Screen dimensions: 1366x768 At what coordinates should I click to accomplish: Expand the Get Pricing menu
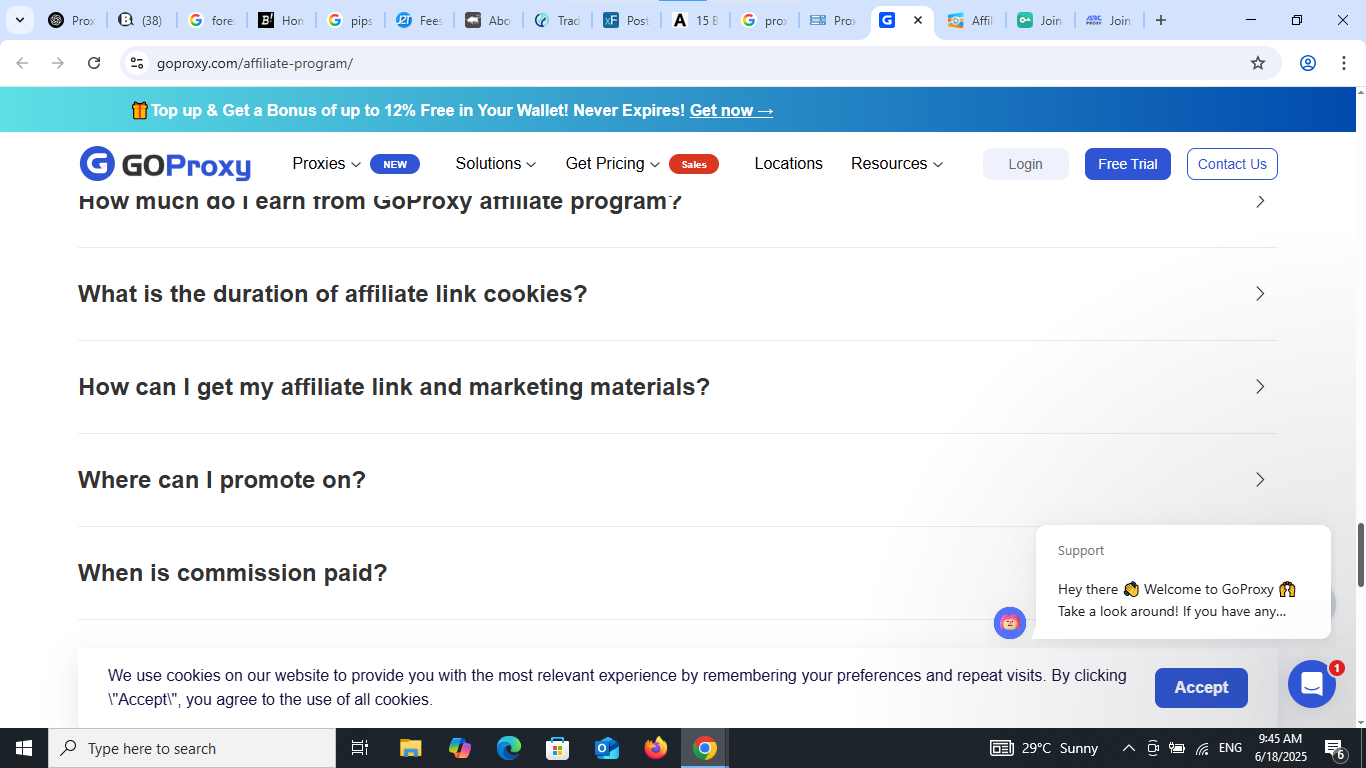(x=613, y=164)
